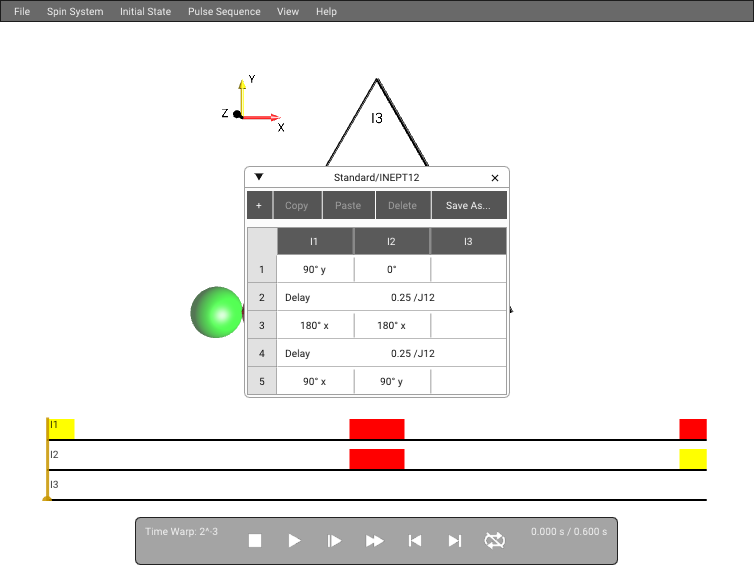Start the simulation with the play button
Viewport: 754px width, 565px height.
pyautogui.click(x=294, y=541)
